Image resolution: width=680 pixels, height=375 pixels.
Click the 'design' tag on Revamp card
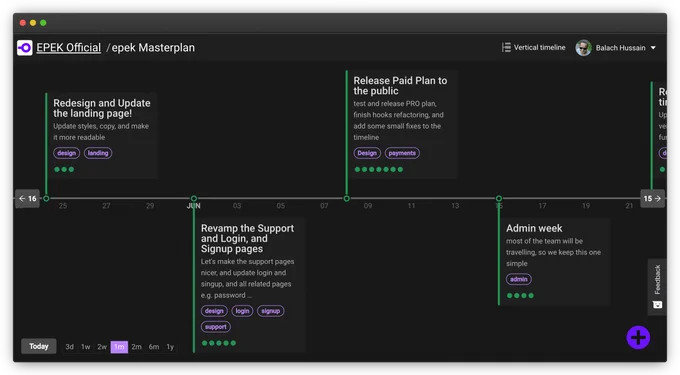pos(214,311)
